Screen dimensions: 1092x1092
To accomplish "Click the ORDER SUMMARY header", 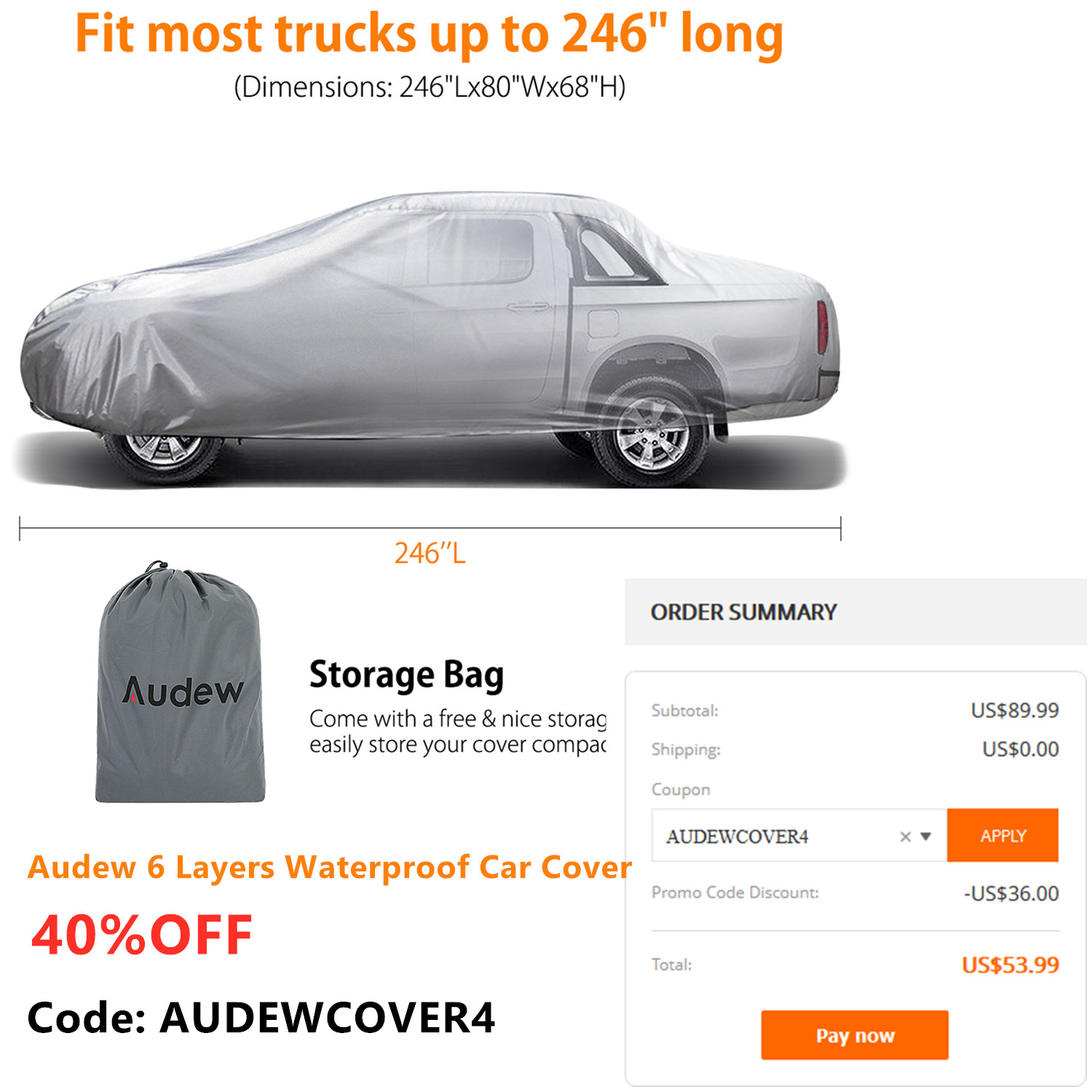I will click(743, 612).
